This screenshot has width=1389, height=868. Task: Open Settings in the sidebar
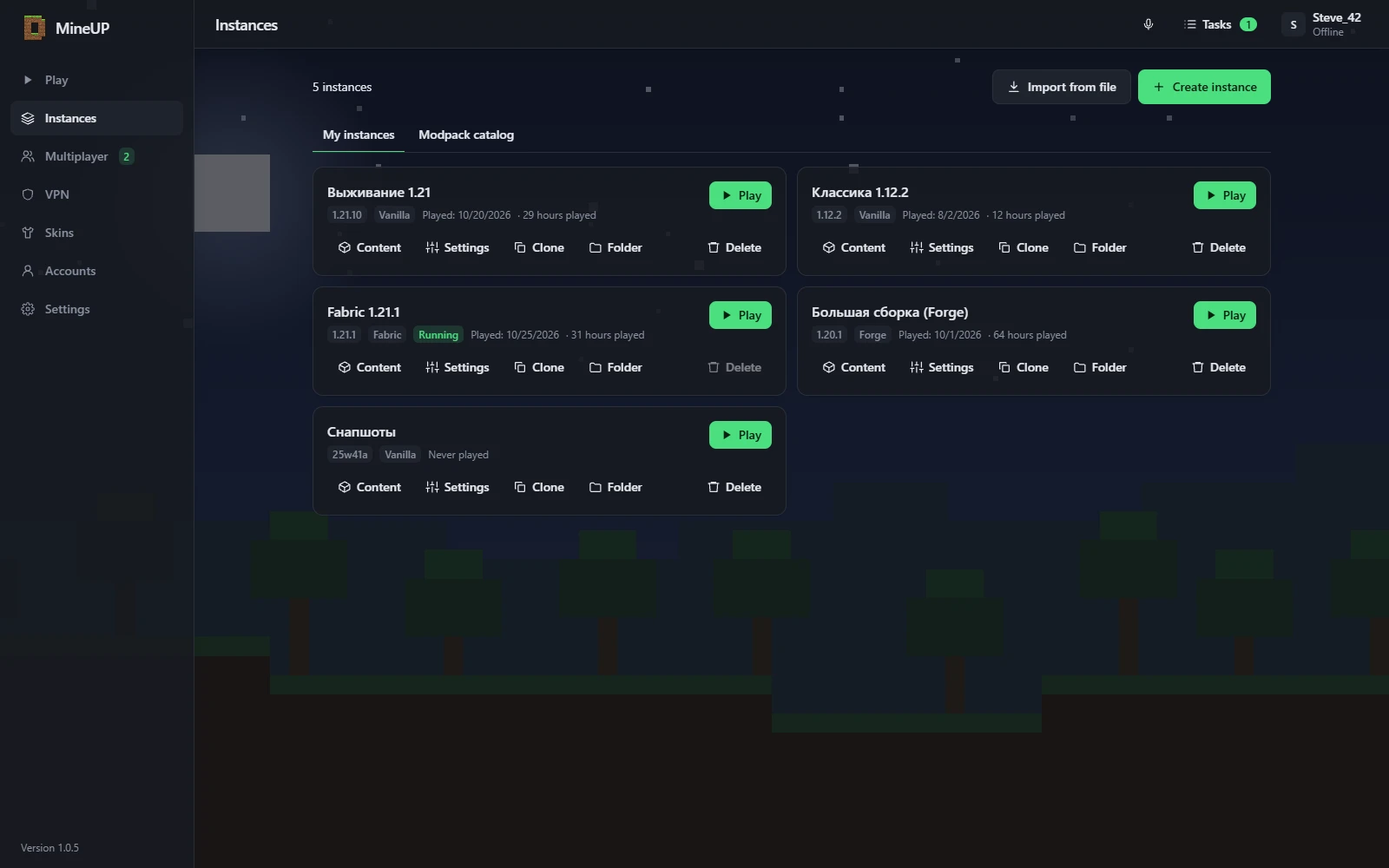point(96,309)
